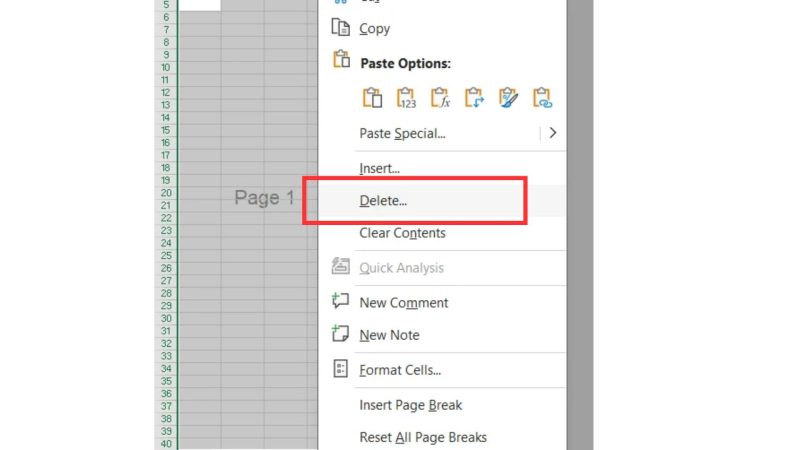The width and height of the screenshot is (800, 450).
Task: Select row header 15
Action: 166,130
